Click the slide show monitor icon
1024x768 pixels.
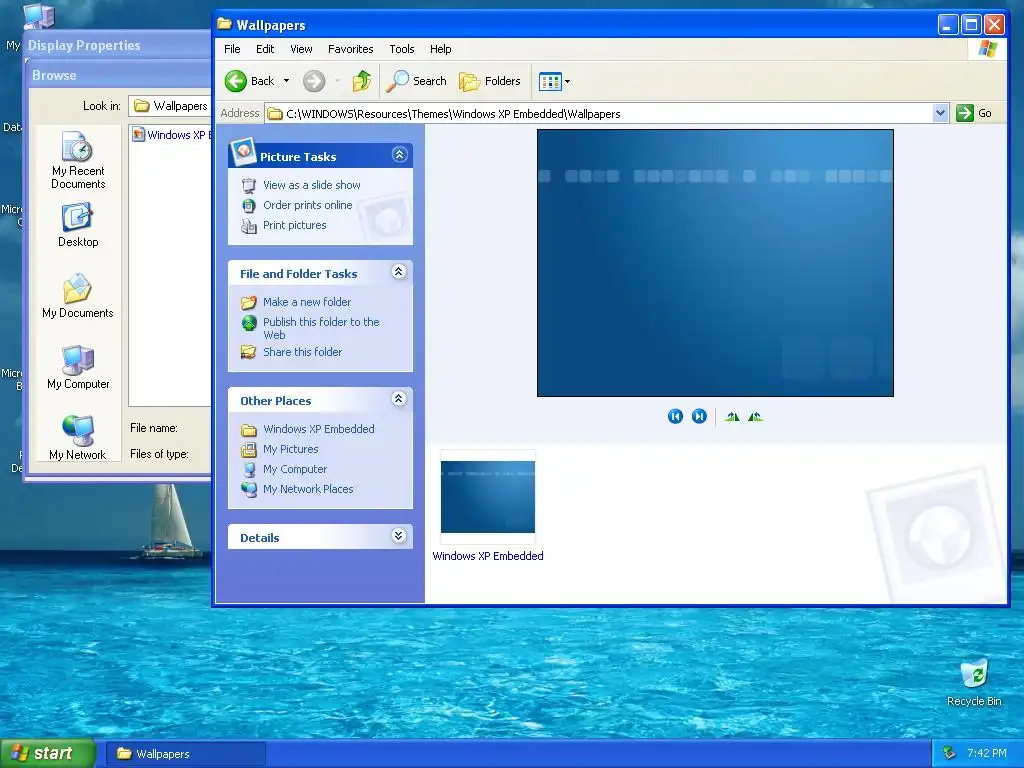coord(249,185)
